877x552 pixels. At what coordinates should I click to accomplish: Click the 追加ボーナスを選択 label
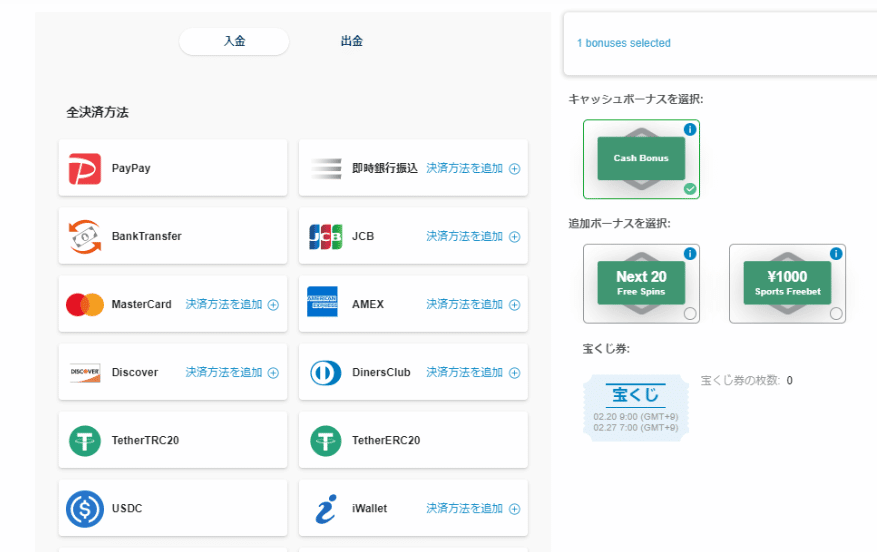(x=619, y=224)
